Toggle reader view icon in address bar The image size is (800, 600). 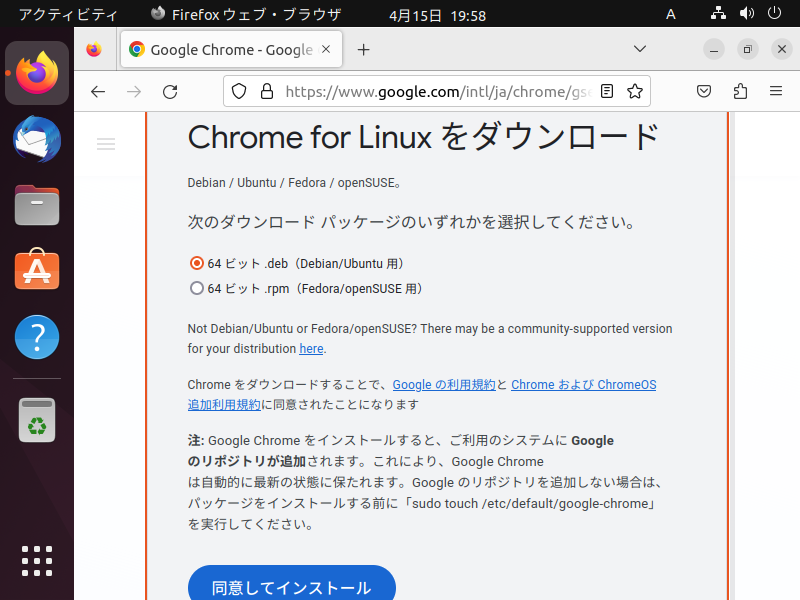point(607,91)
